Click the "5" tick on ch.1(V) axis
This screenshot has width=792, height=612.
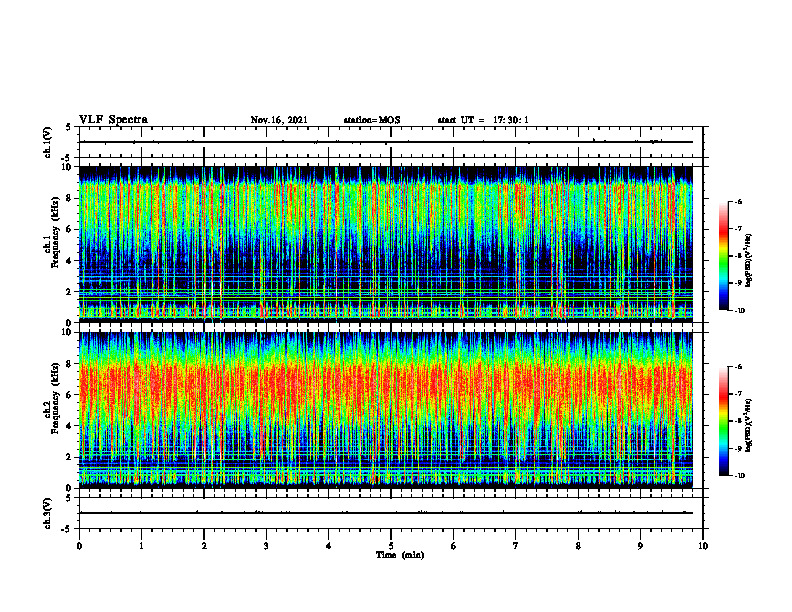[x=70, y=127]
